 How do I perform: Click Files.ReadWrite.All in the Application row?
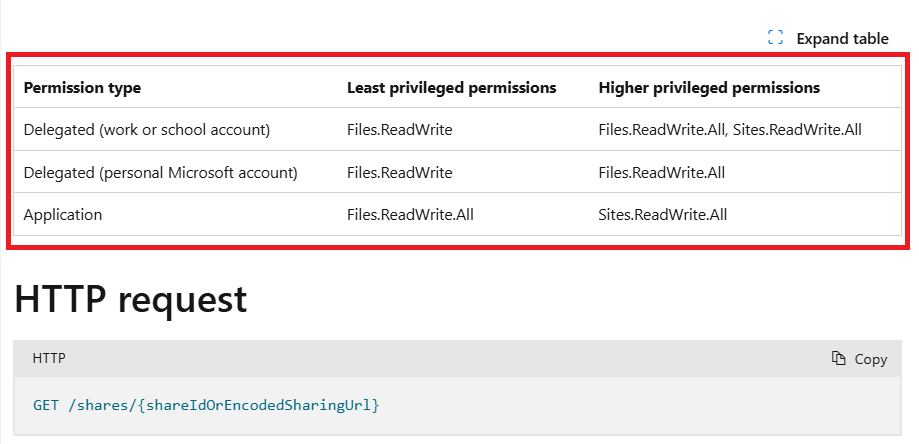410,214
